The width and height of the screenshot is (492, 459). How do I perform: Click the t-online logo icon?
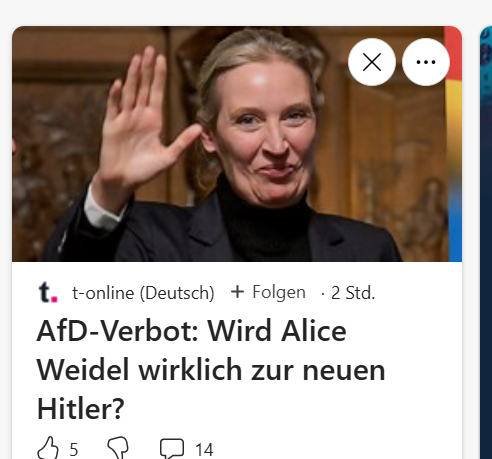(48, 292)
